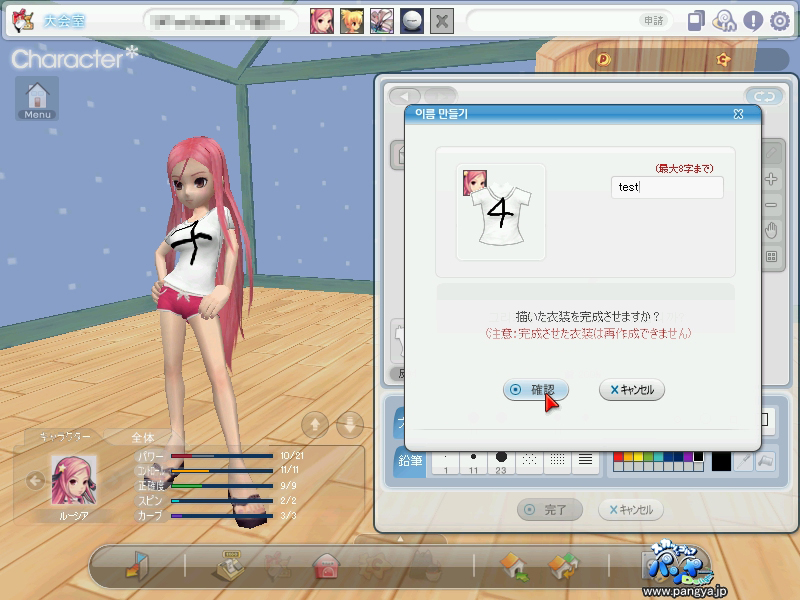
Task: Open the cash register shop icon
Action: (231, 566)
